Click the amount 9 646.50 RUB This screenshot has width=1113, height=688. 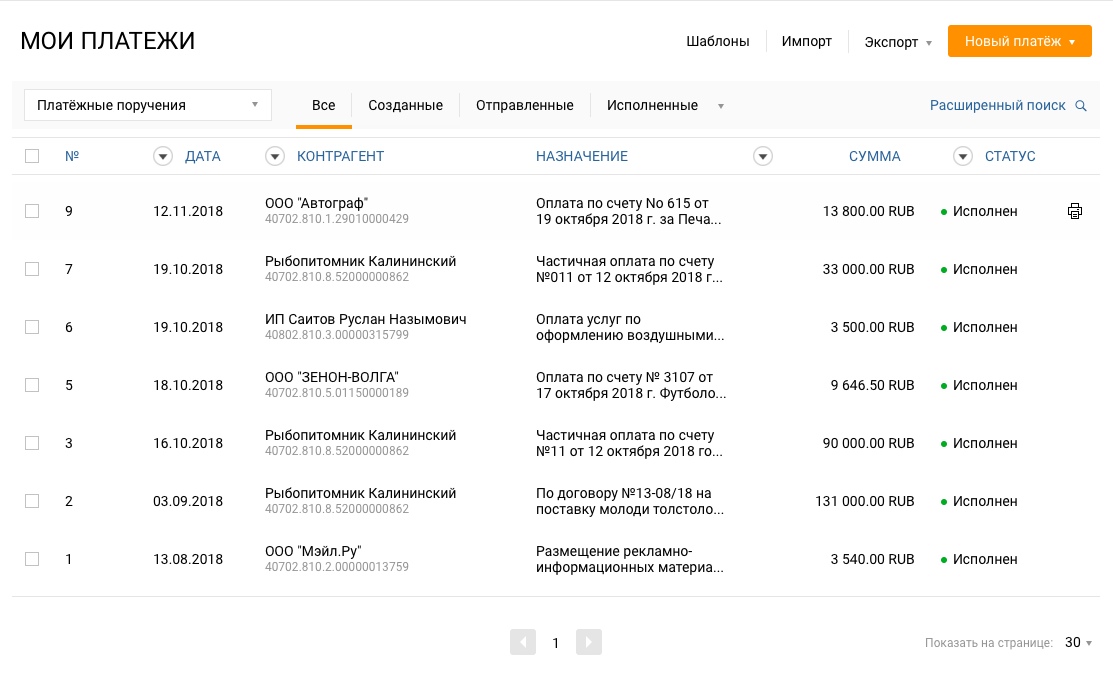872,385
